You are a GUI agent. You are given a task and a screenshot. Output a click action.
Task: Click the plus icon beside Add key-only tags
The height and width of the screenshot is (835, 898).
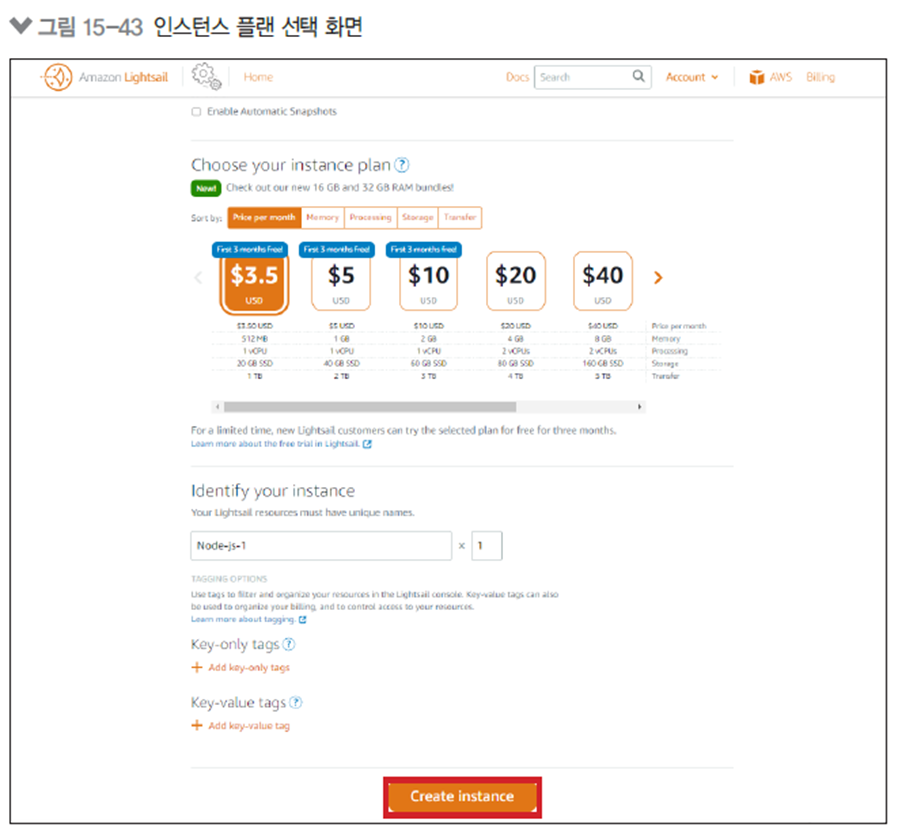click(196, 667)
